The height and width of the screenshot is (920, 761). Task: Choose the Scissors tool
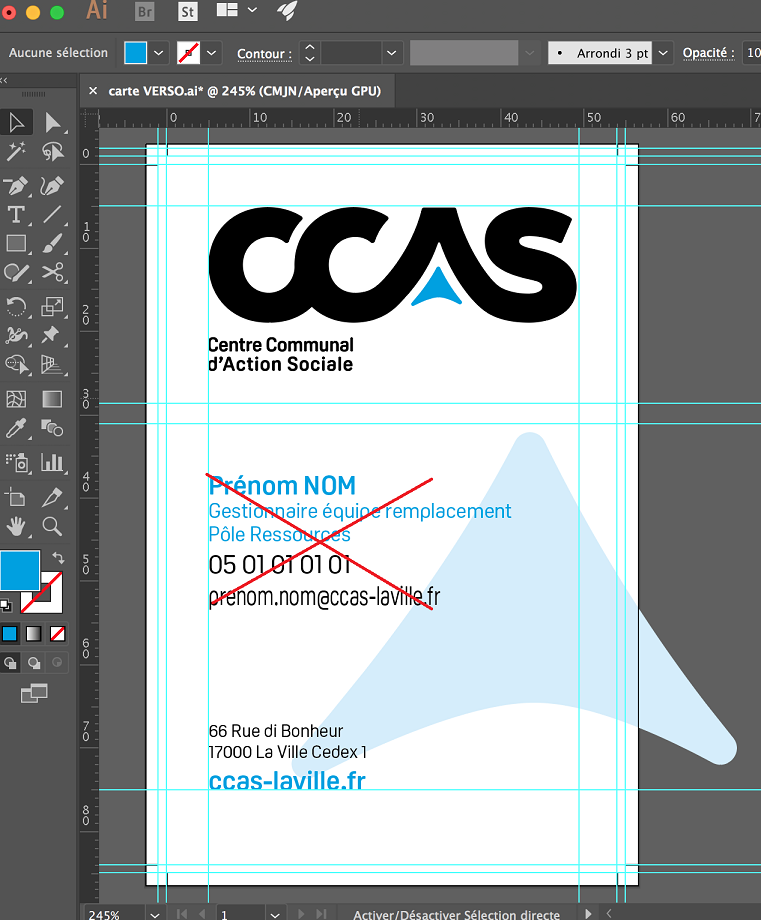[52, 272]
